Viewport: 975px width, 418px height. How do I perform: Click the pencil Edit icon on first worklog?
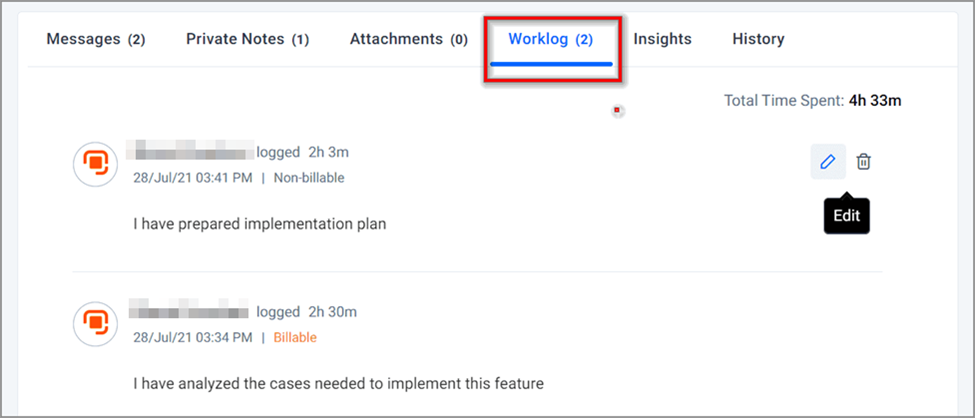tap(828, 162)
